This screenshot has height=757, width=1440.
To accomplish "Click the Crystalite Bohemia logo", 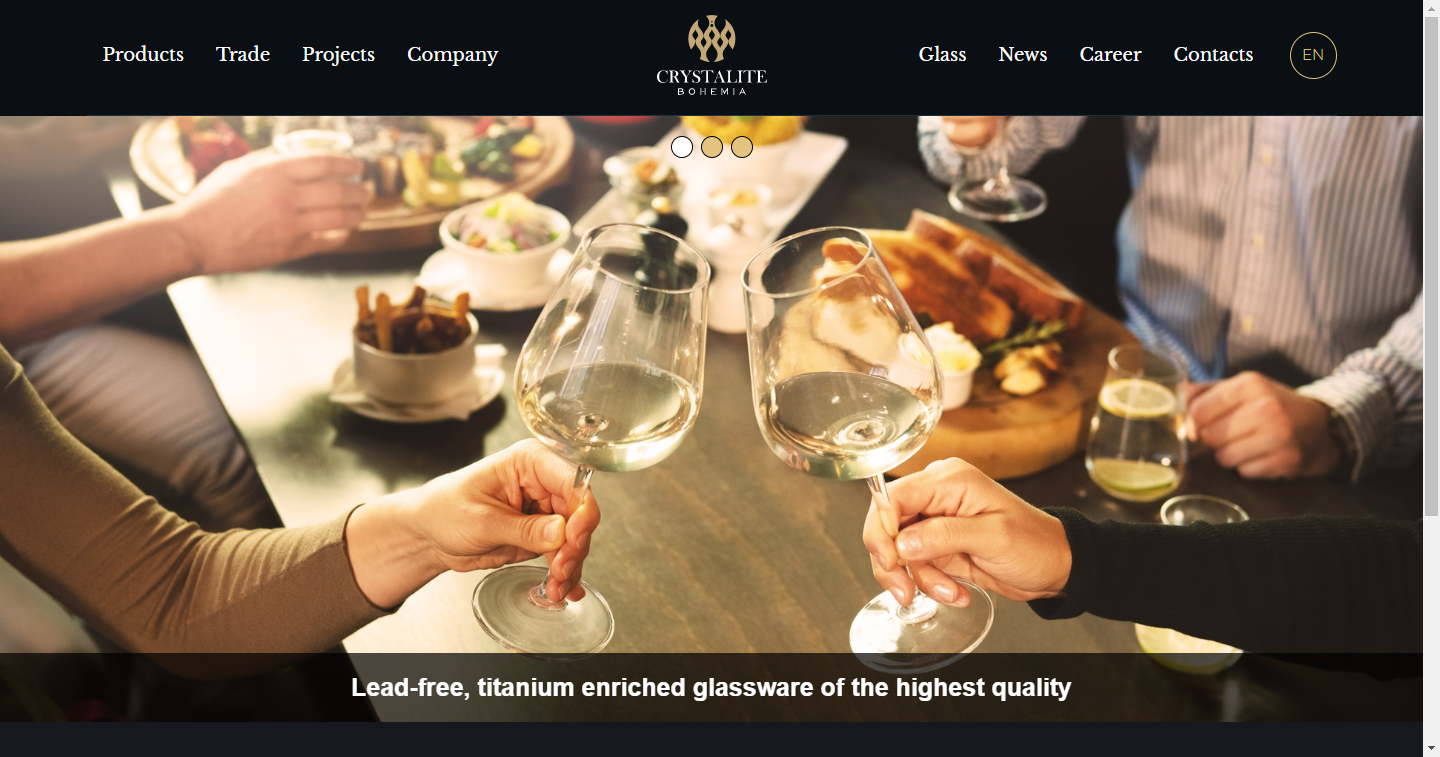I will (711, 56).
